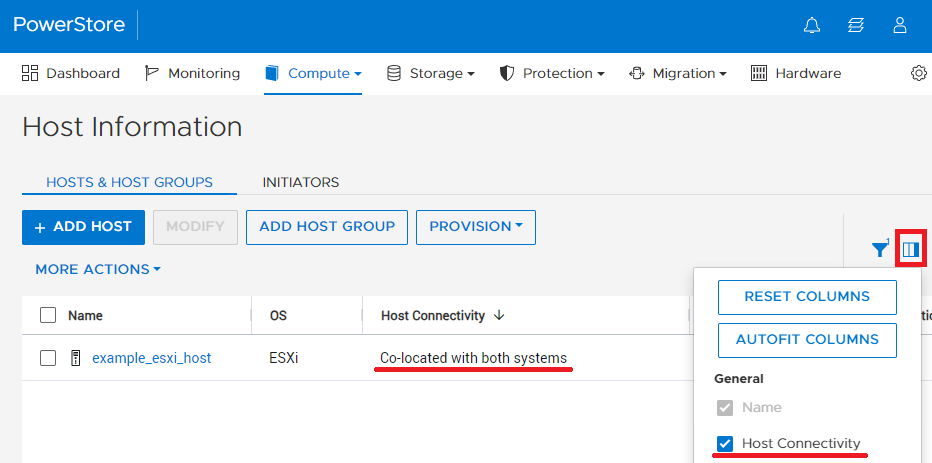The image size is (932, 463).
Task: Click the Add Host button
Action: click(83, 227)
